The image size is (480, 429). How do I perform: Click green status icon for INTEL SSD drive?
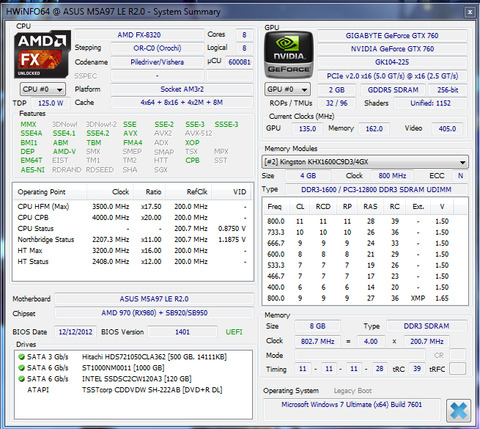pos(22,379)
